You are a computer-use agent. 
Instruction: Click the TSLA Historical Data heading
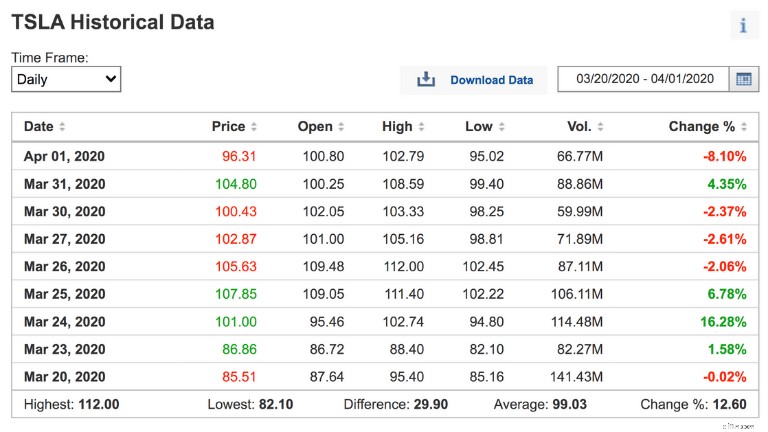click(x=113, y=23)
